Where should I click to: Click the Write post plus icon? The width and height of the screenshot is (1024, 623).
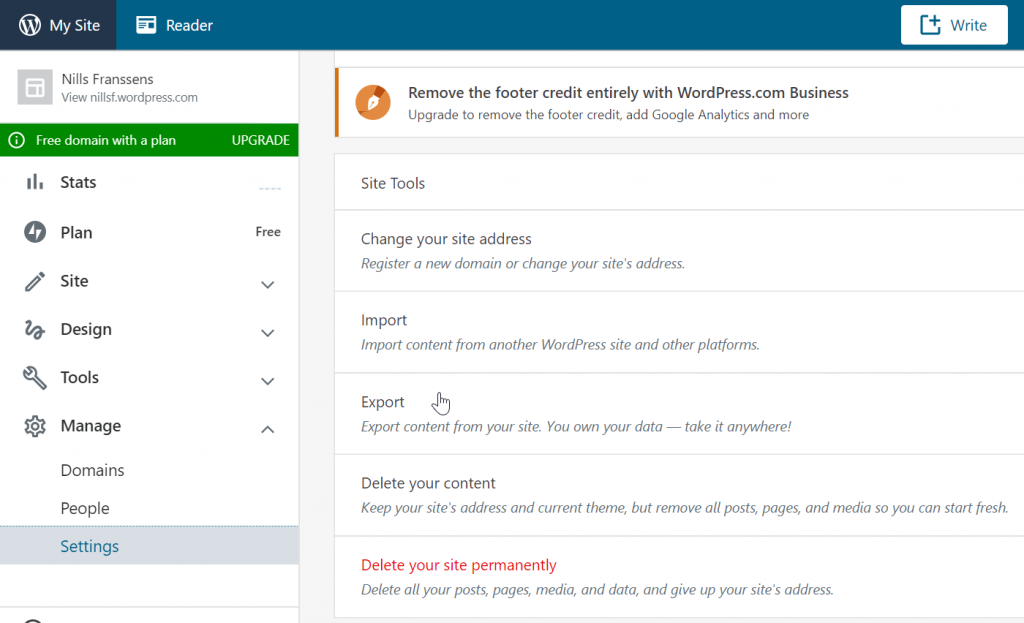(930, 25)
